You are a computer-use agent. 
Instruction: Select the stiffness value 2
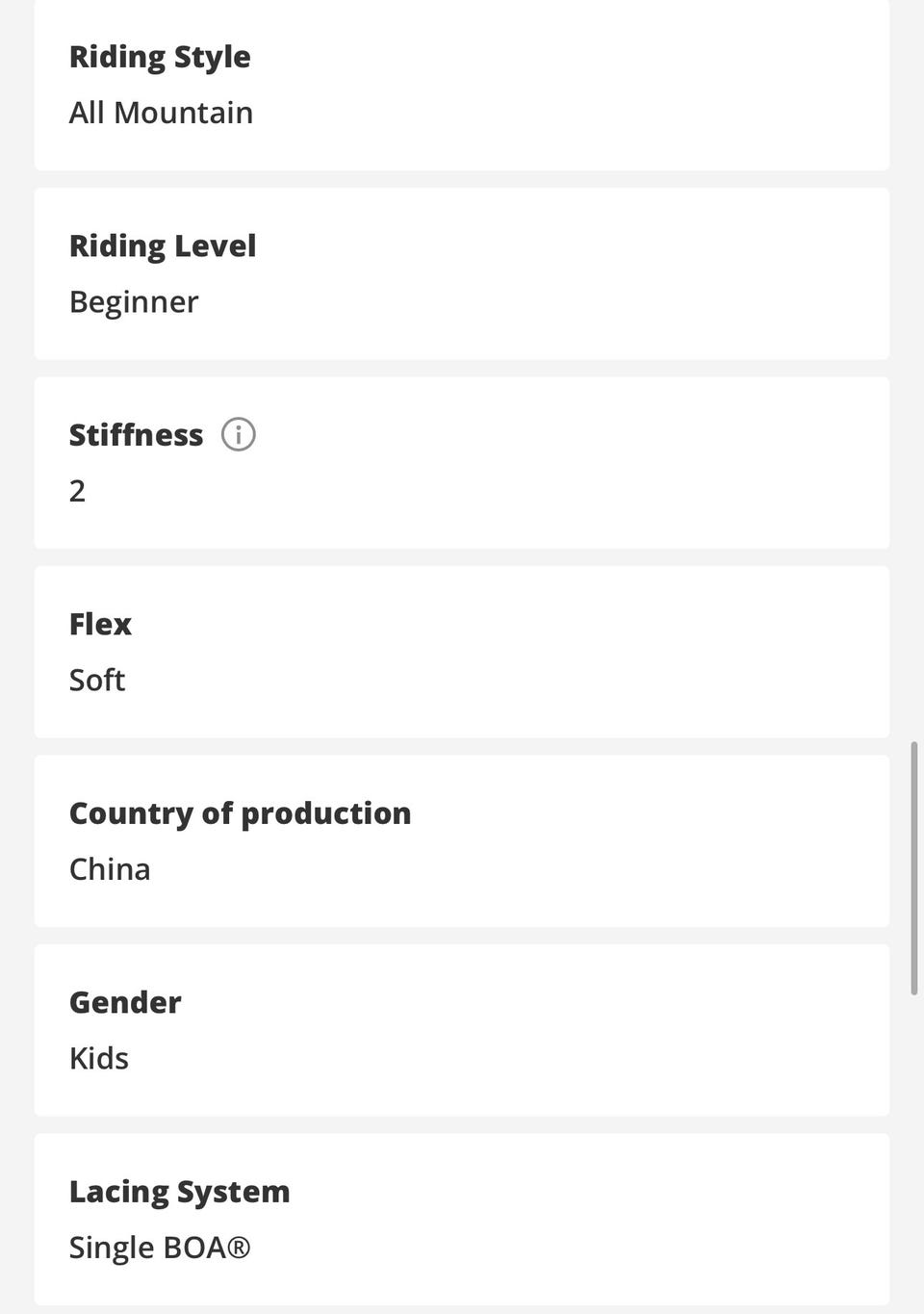[77, 491]
